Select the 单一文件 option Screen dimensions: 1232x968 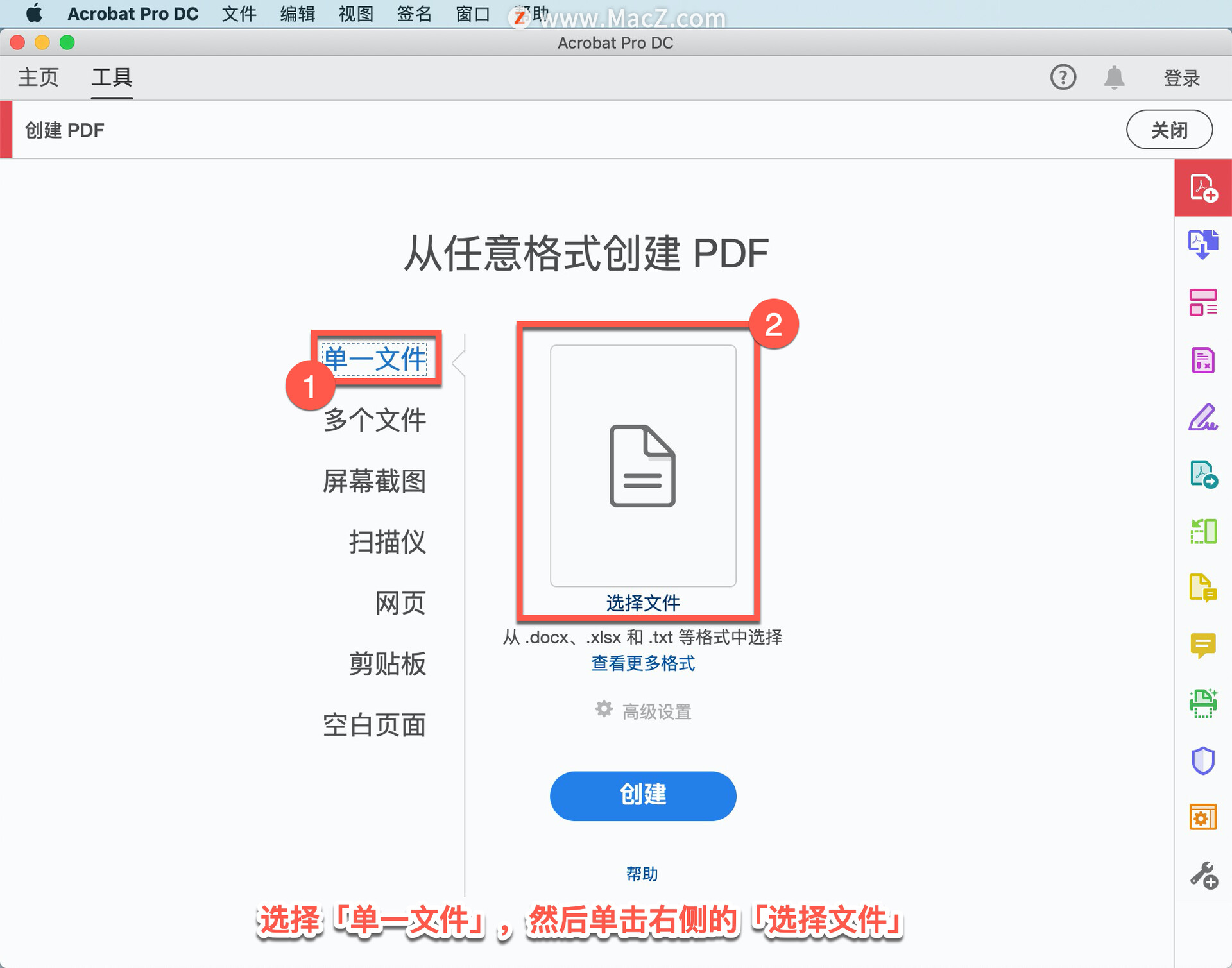[x=375, y=358]
